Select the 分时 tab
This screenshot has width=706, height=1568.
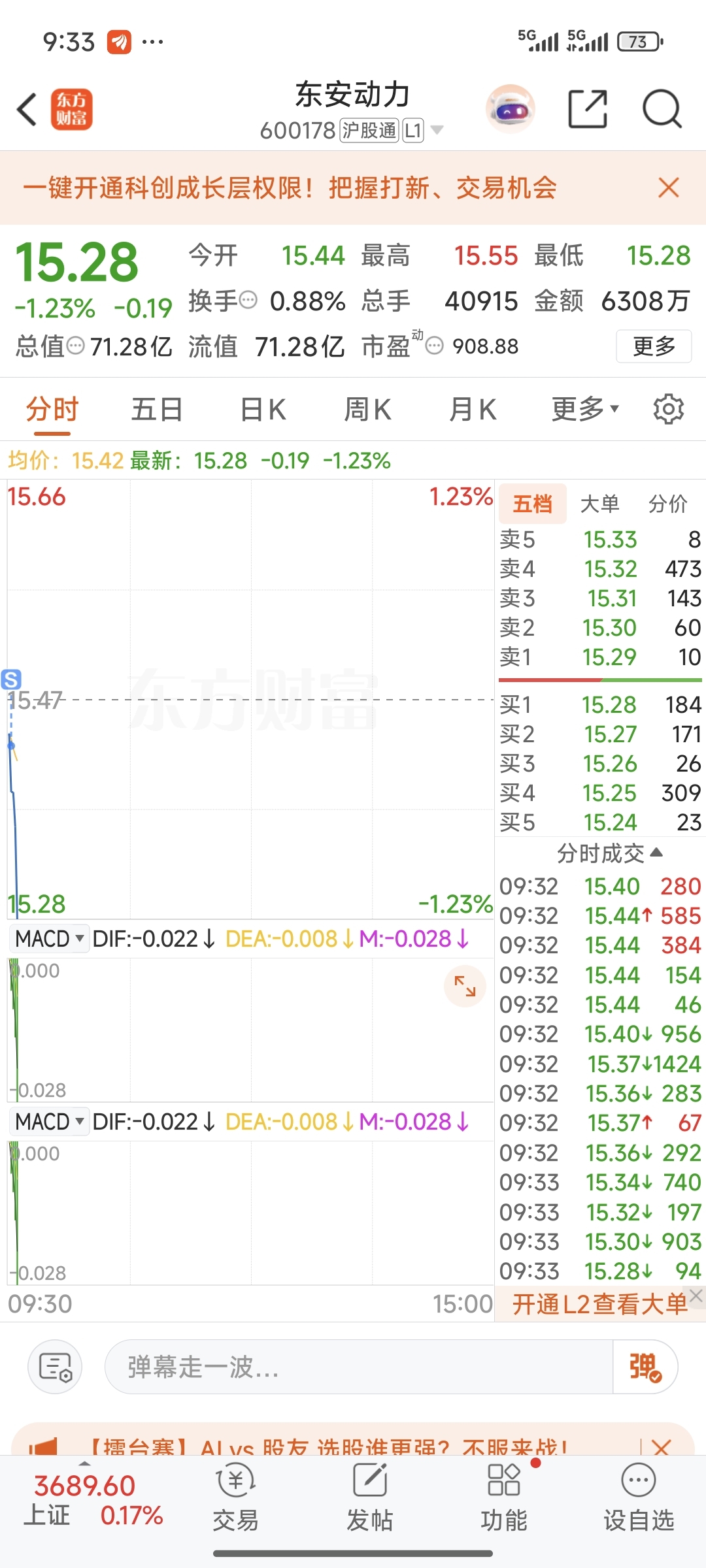pos(52,410)
